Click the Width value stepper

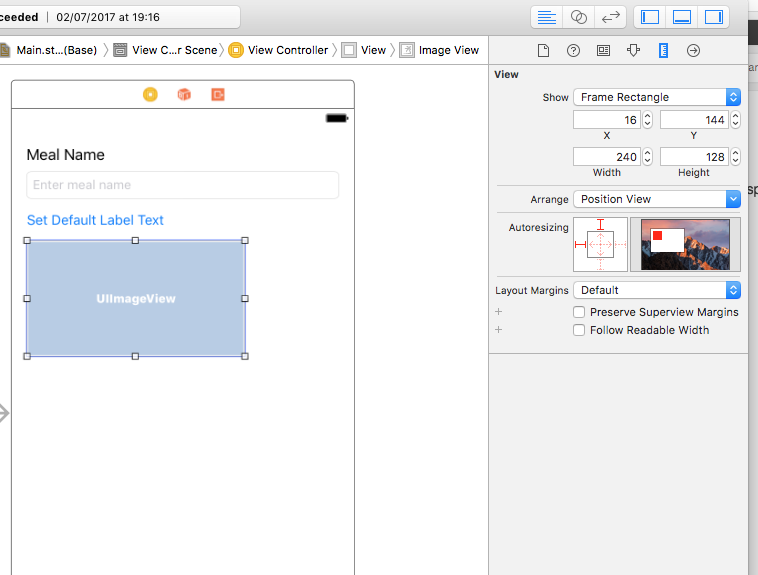647,157
